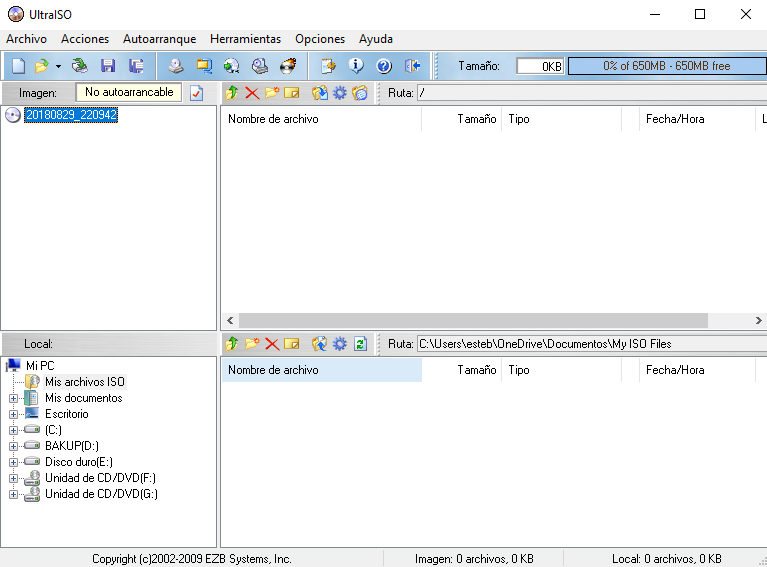The height and width of the screenshot is (567, 767).
Task: Open CD/DVD disc icon in main toolbar
Action: click(x=80, y=66)
